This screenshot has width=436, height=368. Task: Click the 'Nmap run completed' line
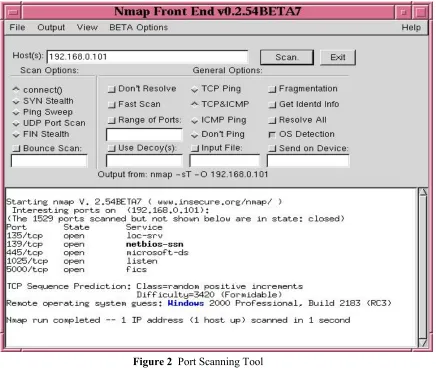[178, 320]
